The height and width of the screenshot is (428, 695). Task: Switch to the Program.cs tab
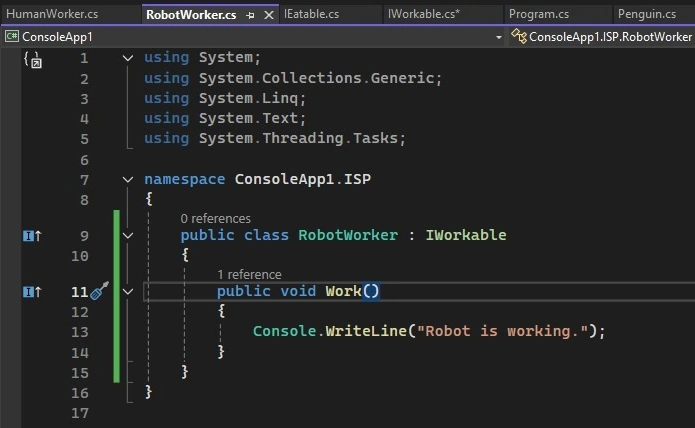click(539, 14)
